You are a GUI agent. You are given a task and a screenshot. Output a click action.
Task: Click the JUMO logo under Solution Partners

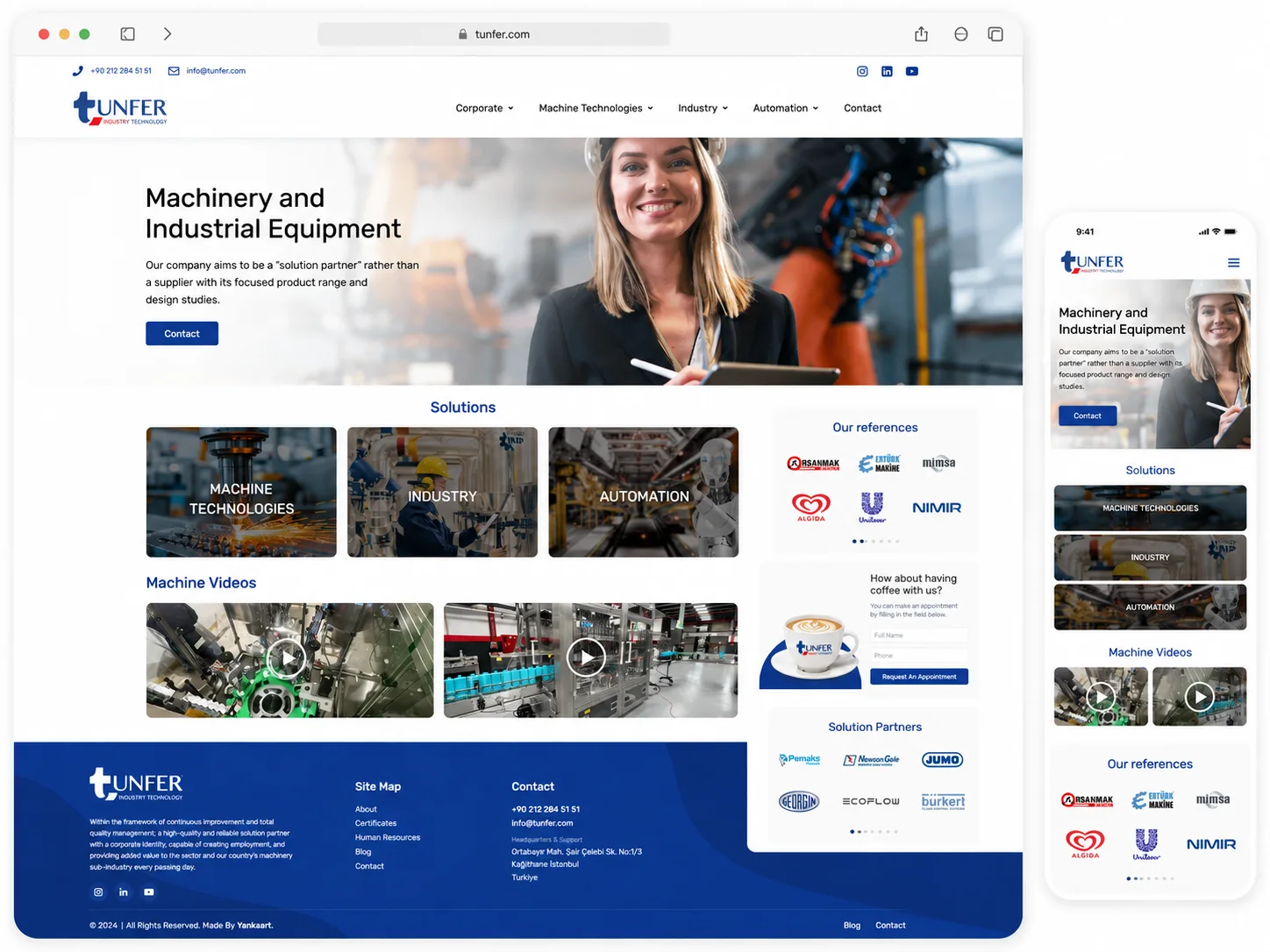click(943, 760)
